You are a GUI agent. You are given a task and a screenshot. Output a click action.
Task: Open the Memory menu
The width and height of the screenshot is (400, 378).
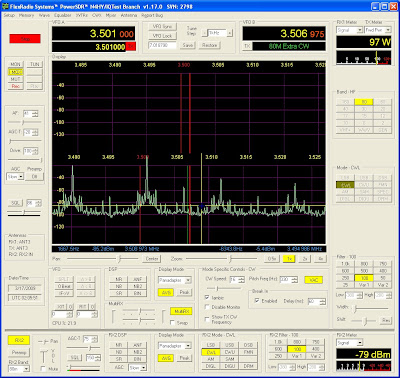coord(26,15)
